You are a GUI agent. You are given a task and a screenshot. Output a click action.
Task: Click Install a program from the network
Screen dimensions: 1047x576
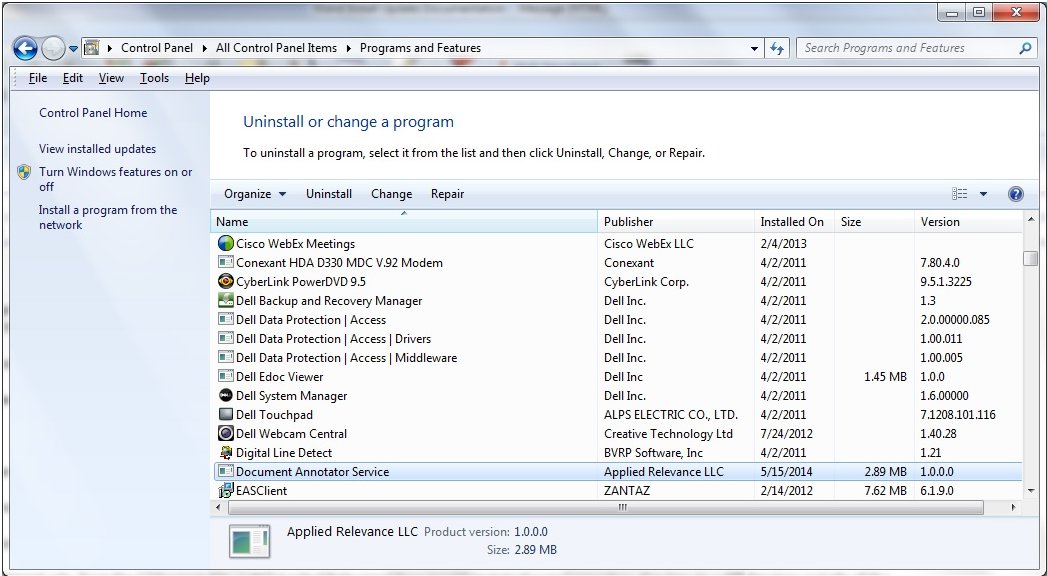pos(108,217)
